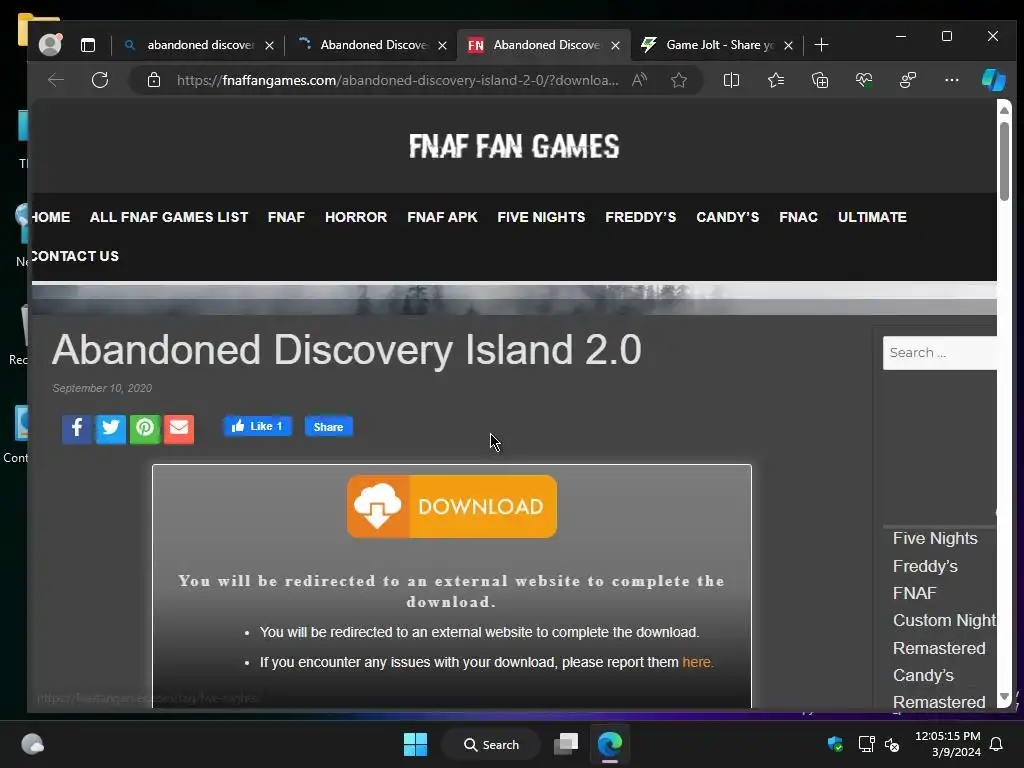The height and width of the screenshot is (768, 1024).
Task: Open the browser extensions/share profile icon
Action: point(908,80)
